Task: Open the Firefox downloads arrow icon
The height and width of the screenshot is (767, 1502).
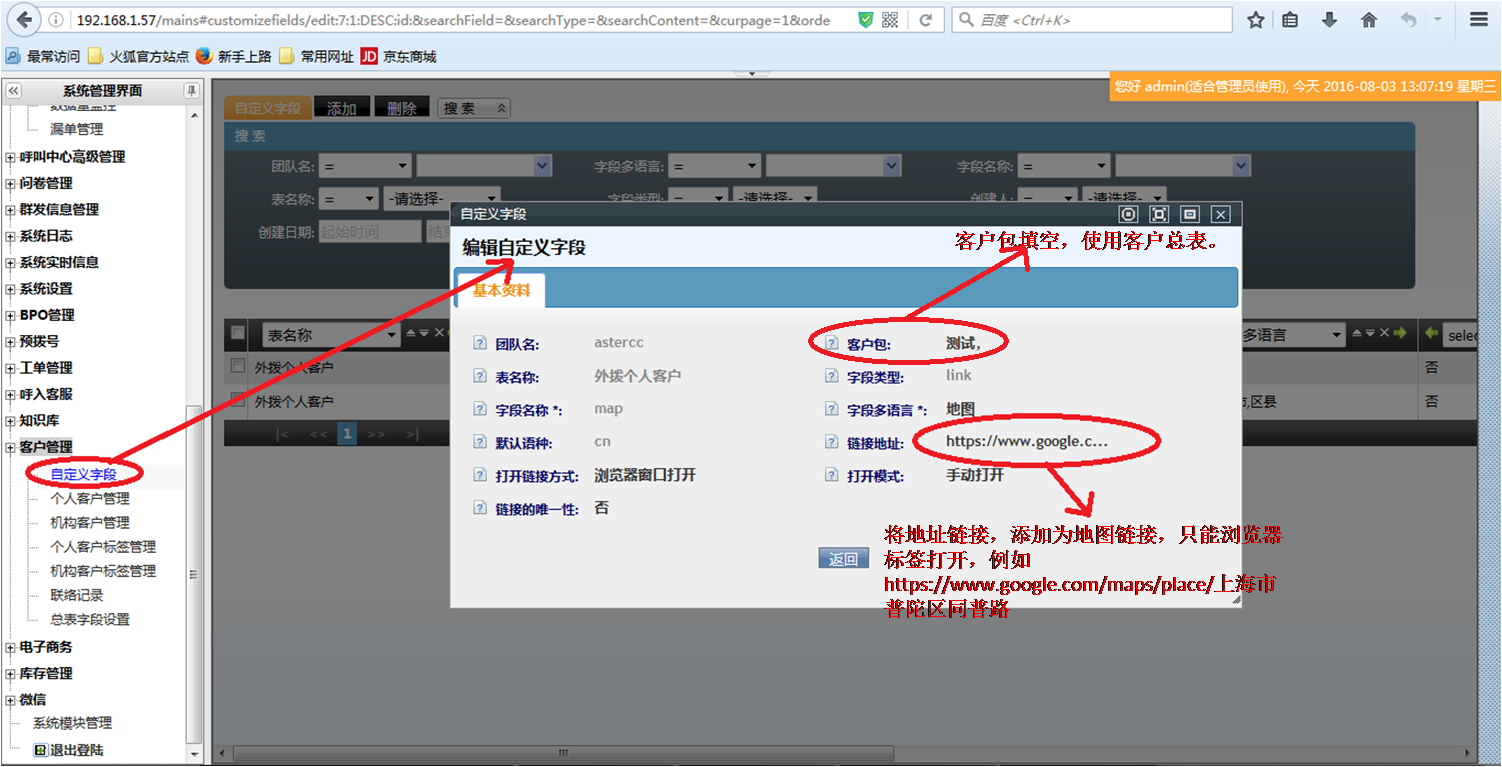Action: (1329, 20)
